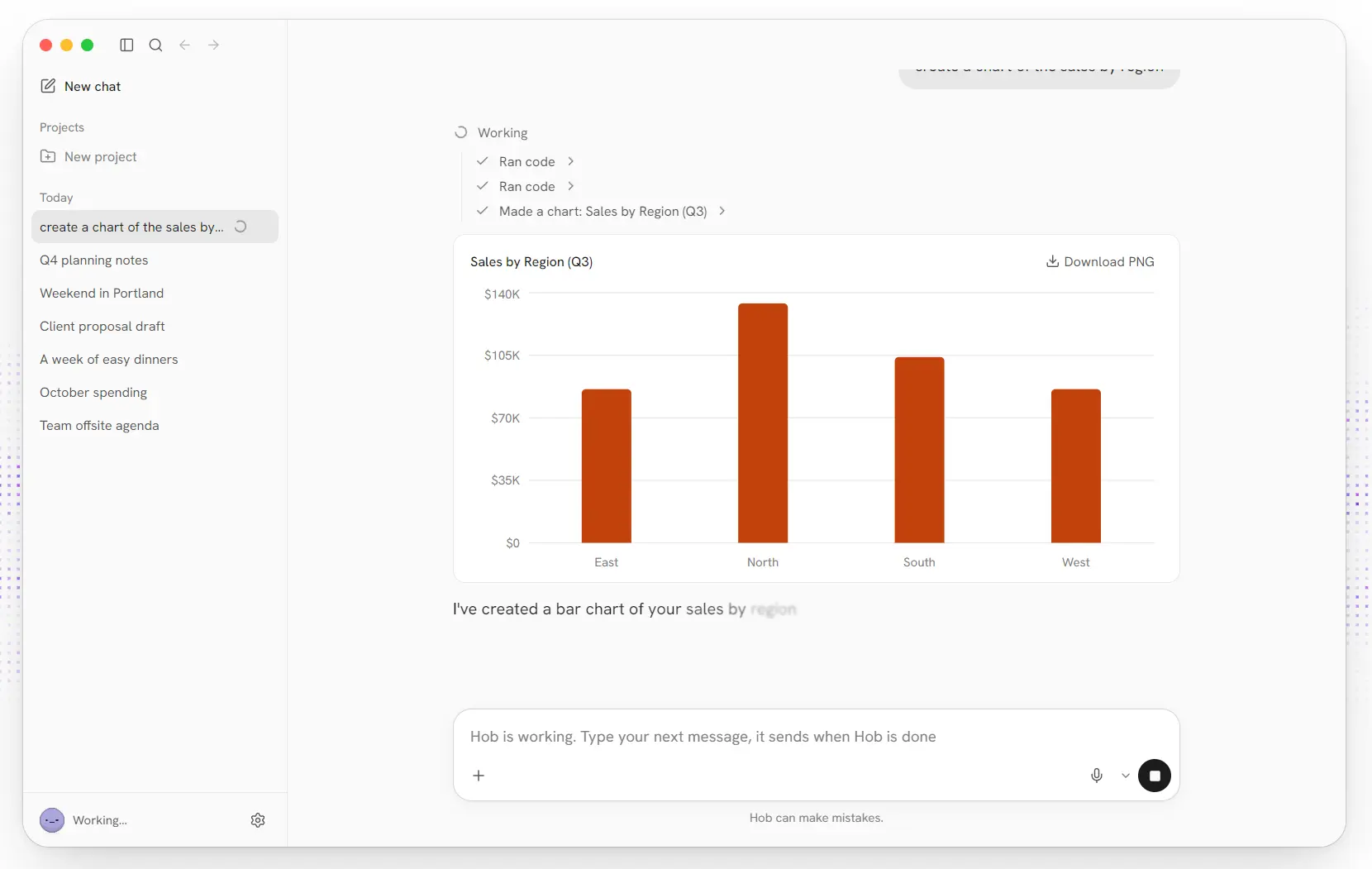Open the Team offsite agenda chat
The width and height of the screenshot is (1372, 869).
click(155, 425)
